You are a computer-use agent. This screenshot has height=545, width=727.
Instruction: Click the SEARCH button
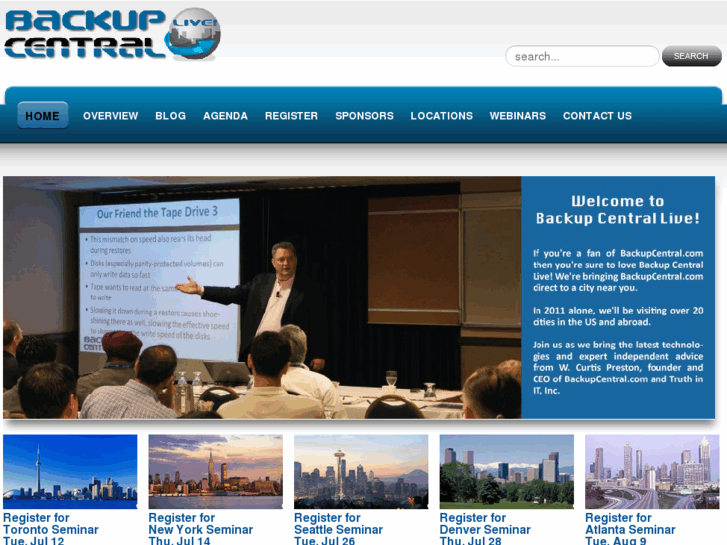point(691,56)
